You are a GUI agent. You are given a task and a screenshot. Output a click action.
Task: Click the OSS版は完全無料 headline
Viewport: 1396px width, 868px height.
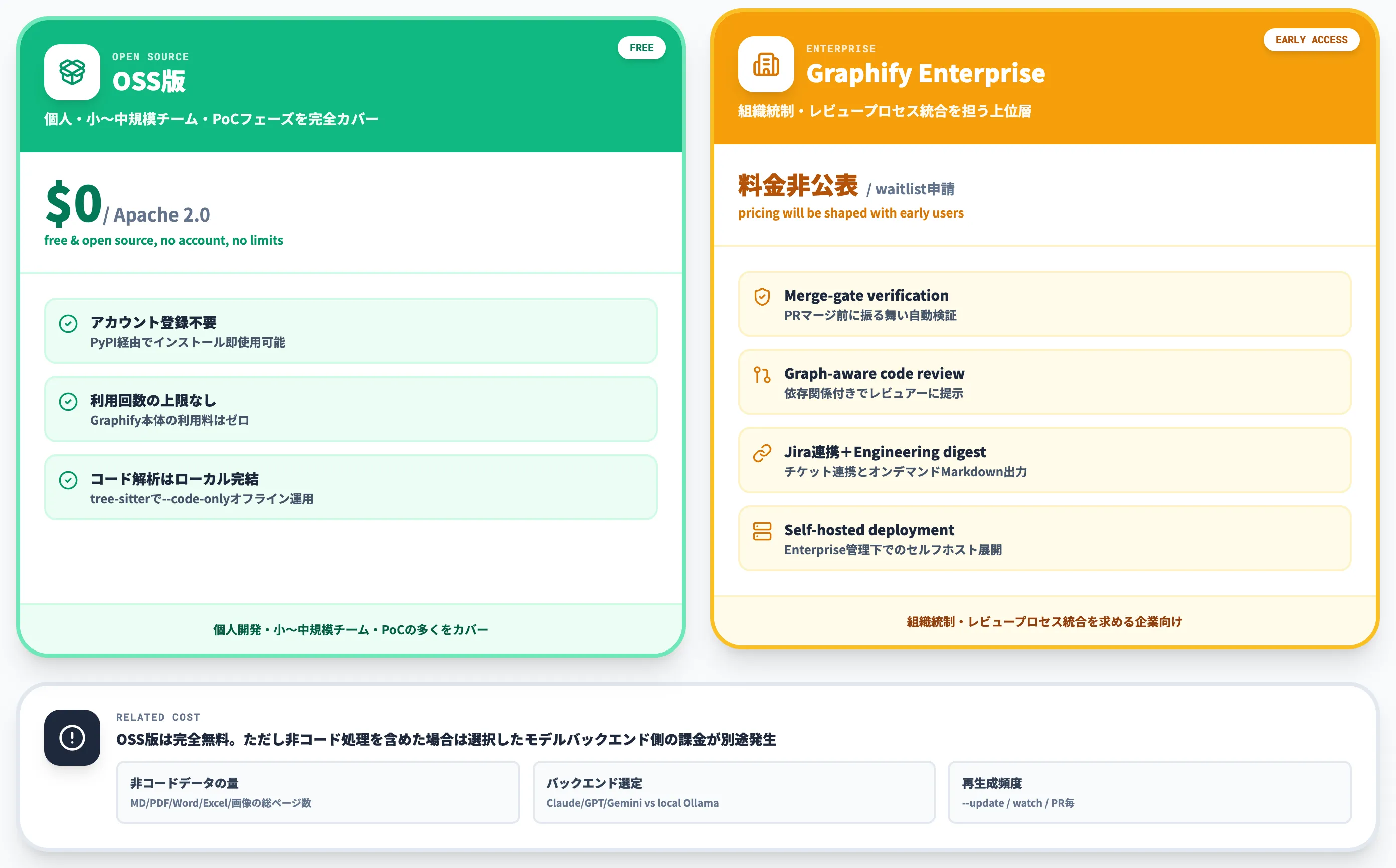(446, 739)
